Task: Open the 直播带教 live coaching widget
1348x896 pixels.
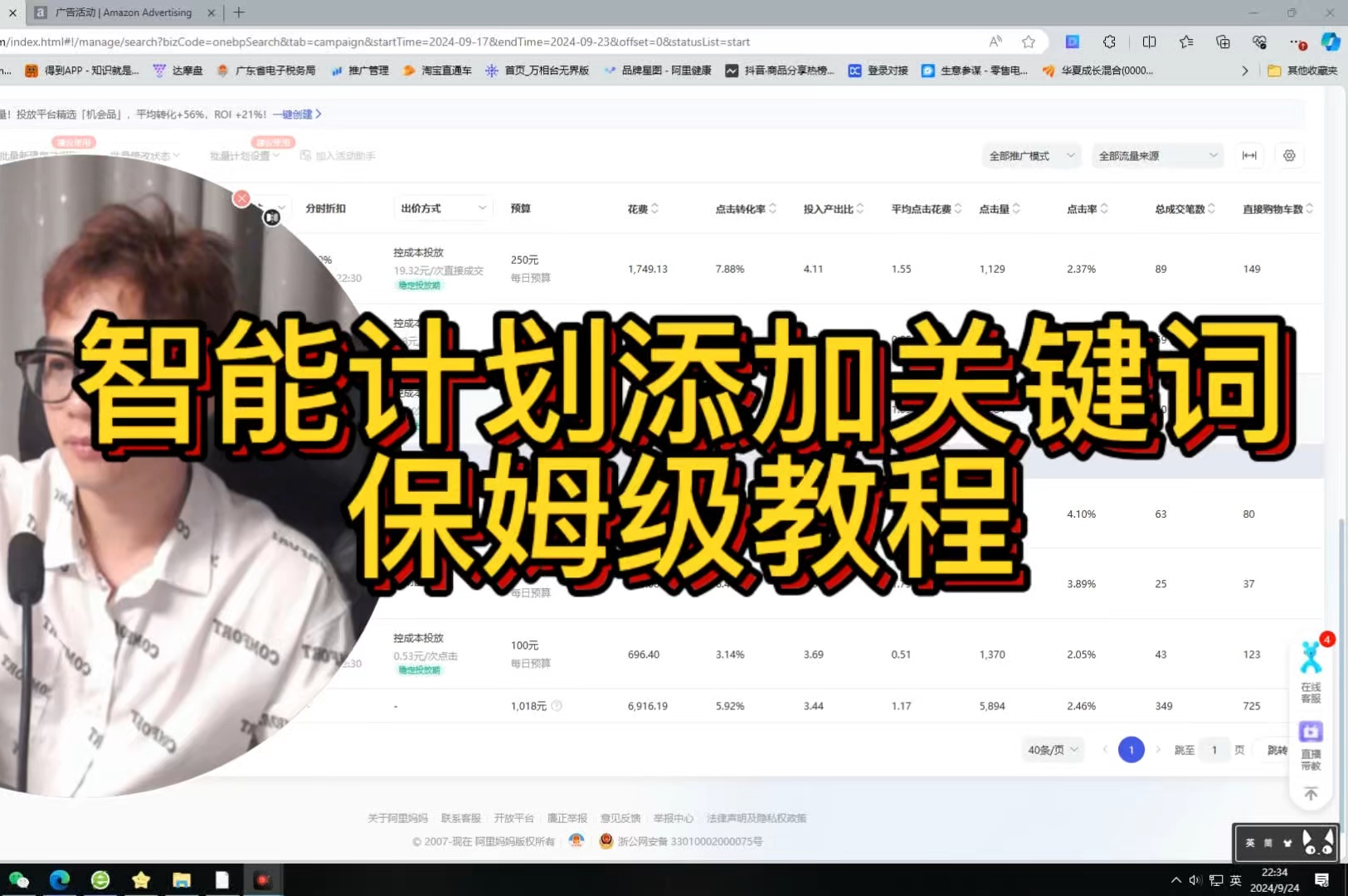Action: 1311,745
